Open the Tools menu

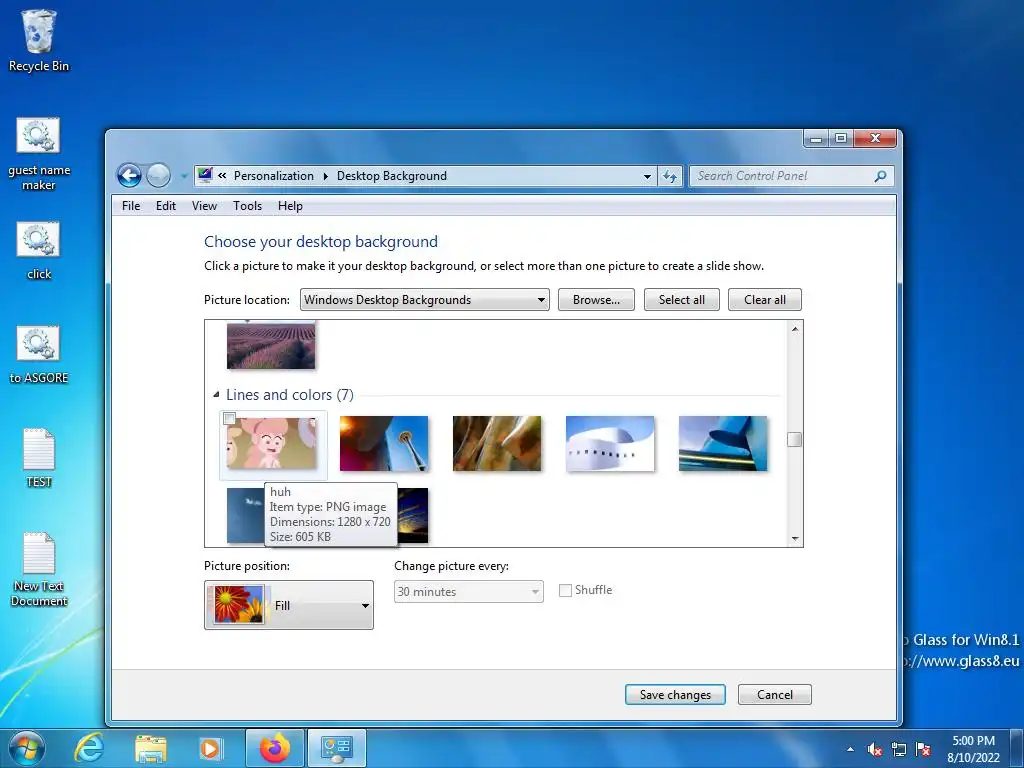click(248, 206)
